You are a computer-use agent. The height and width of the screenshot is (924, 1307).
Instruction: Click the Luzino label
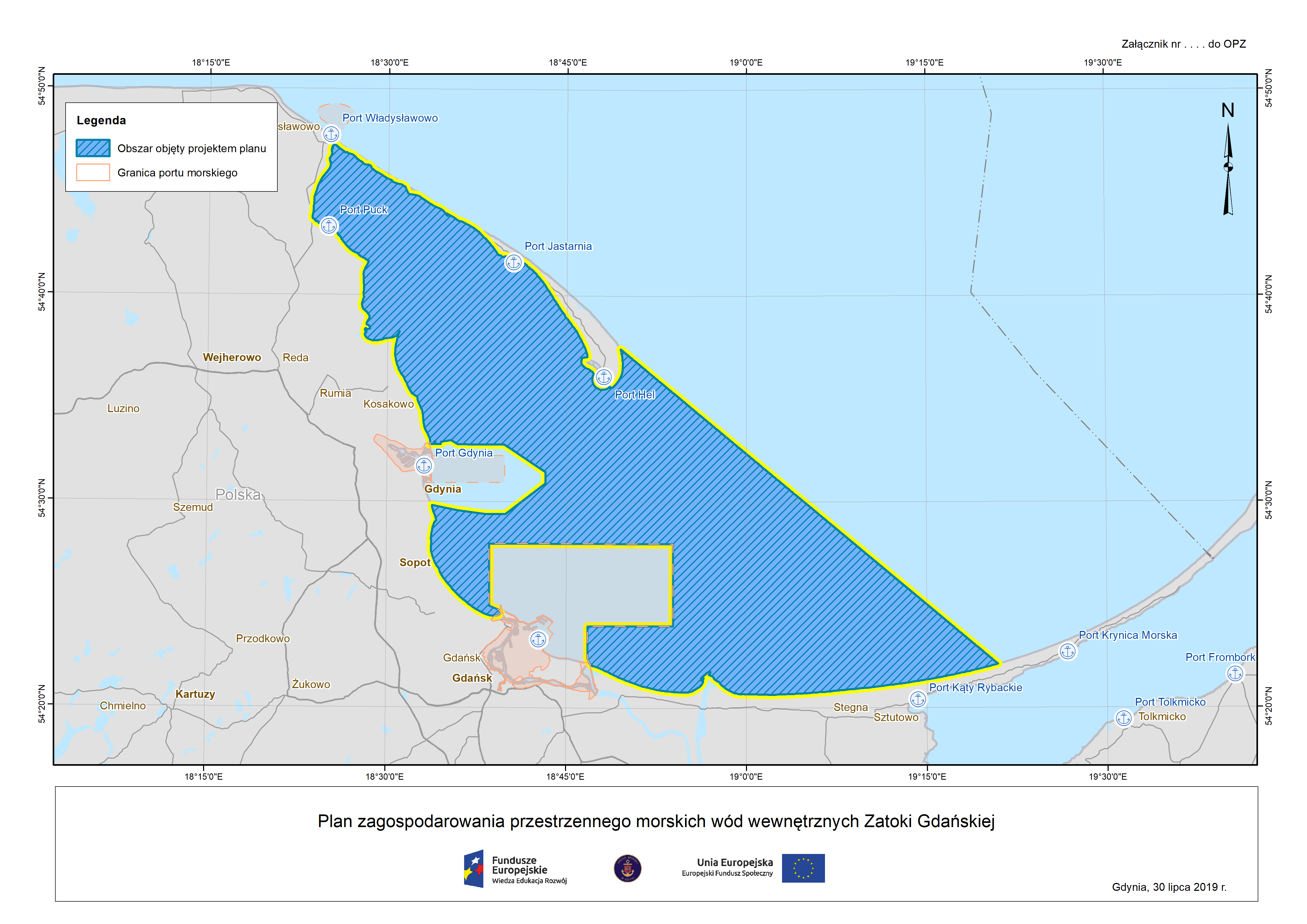pos(123,408)
